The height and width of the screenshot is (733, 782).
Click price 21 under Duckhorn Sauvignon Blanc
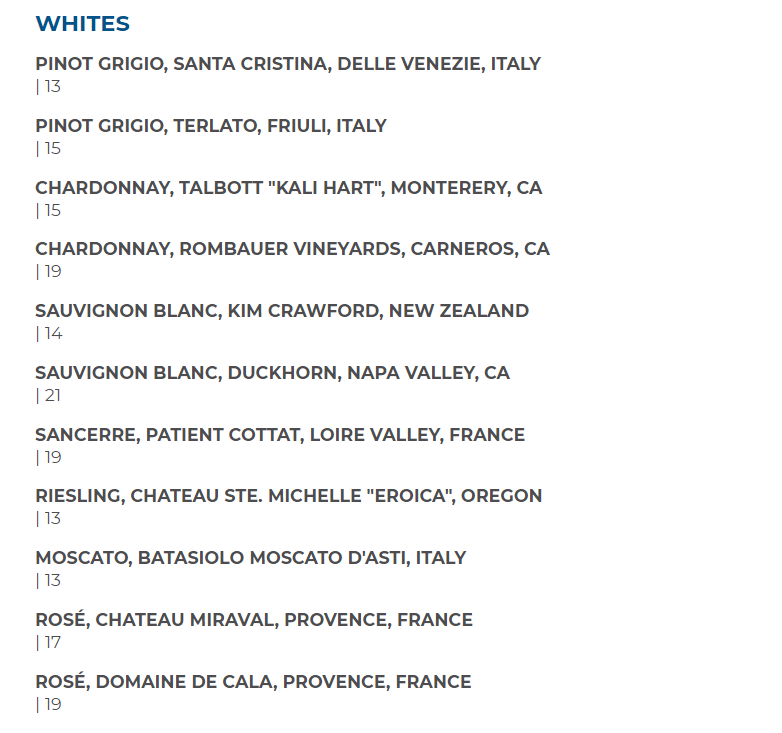(x=52, y=396)
